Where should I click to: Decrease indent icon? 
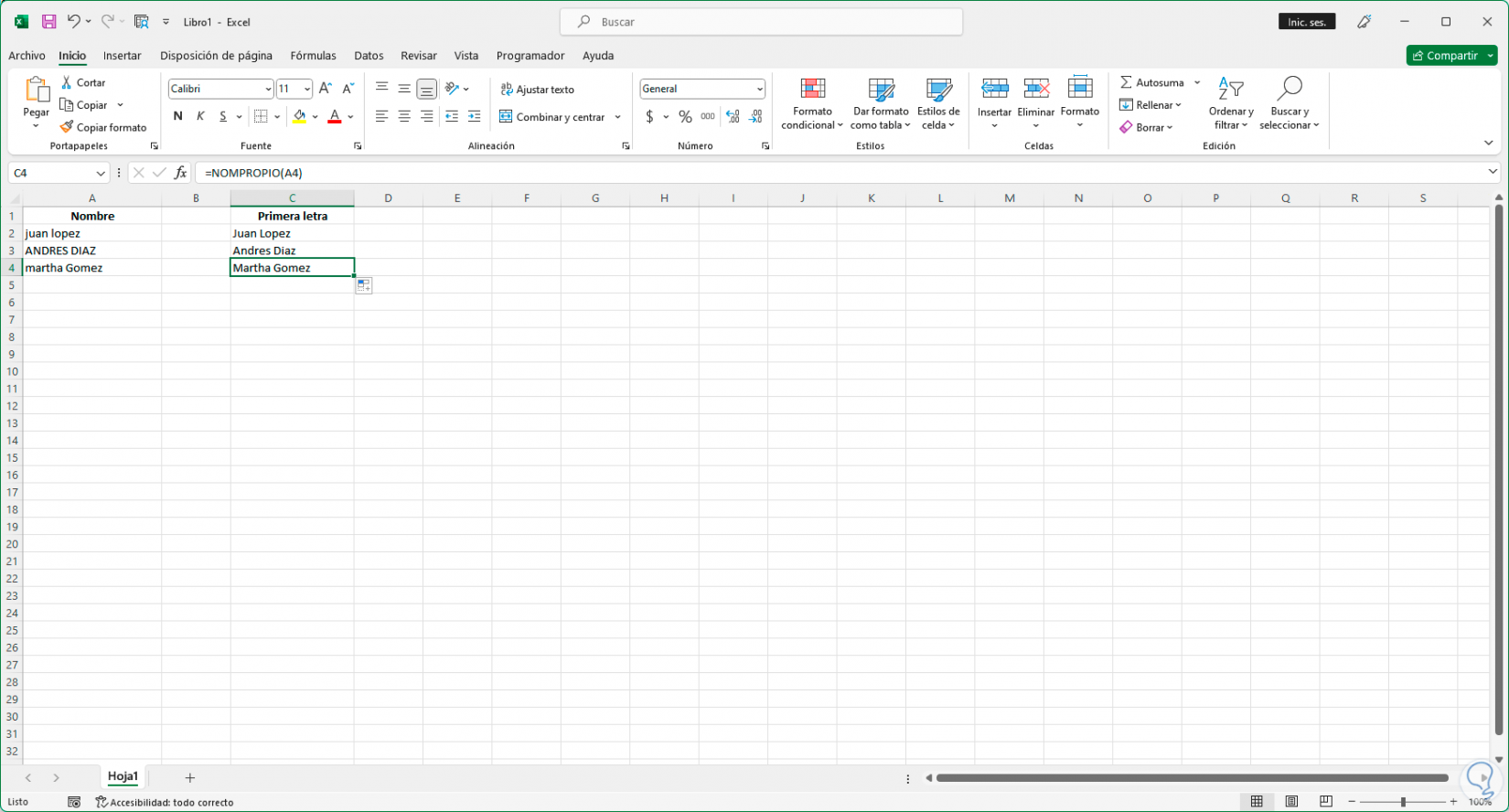(452, 116)
